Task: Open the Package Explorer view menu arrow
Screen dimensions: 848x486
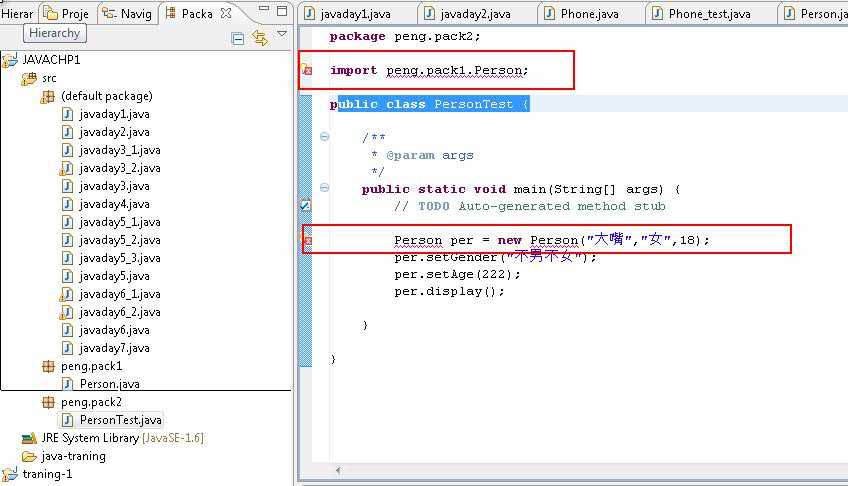Action: click(x=282, y=34)
